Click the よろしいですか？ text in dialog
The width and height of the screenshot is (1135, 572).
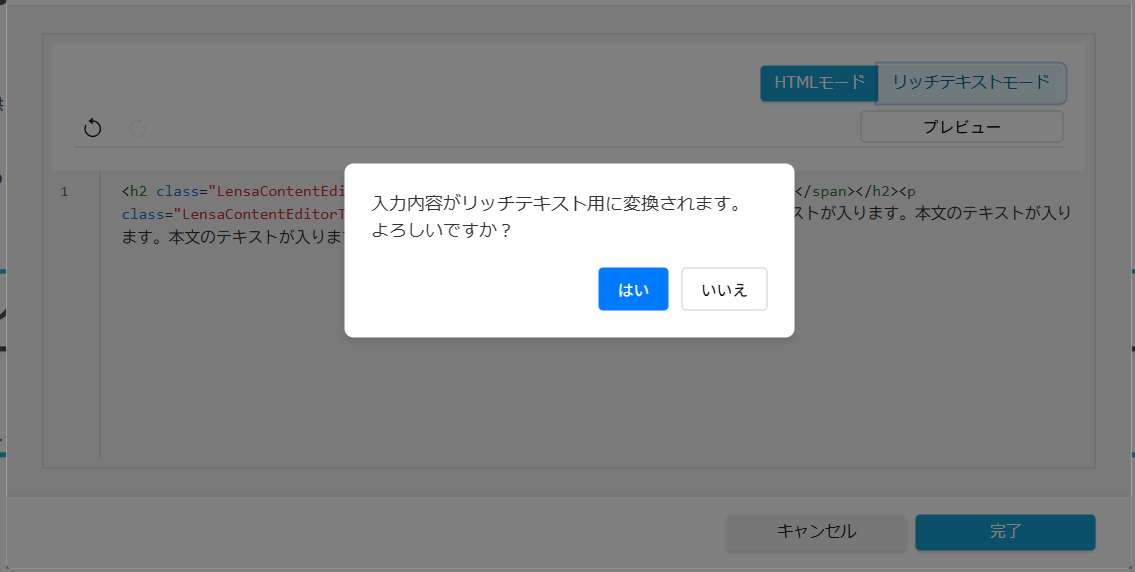click(x=441, y=231)
